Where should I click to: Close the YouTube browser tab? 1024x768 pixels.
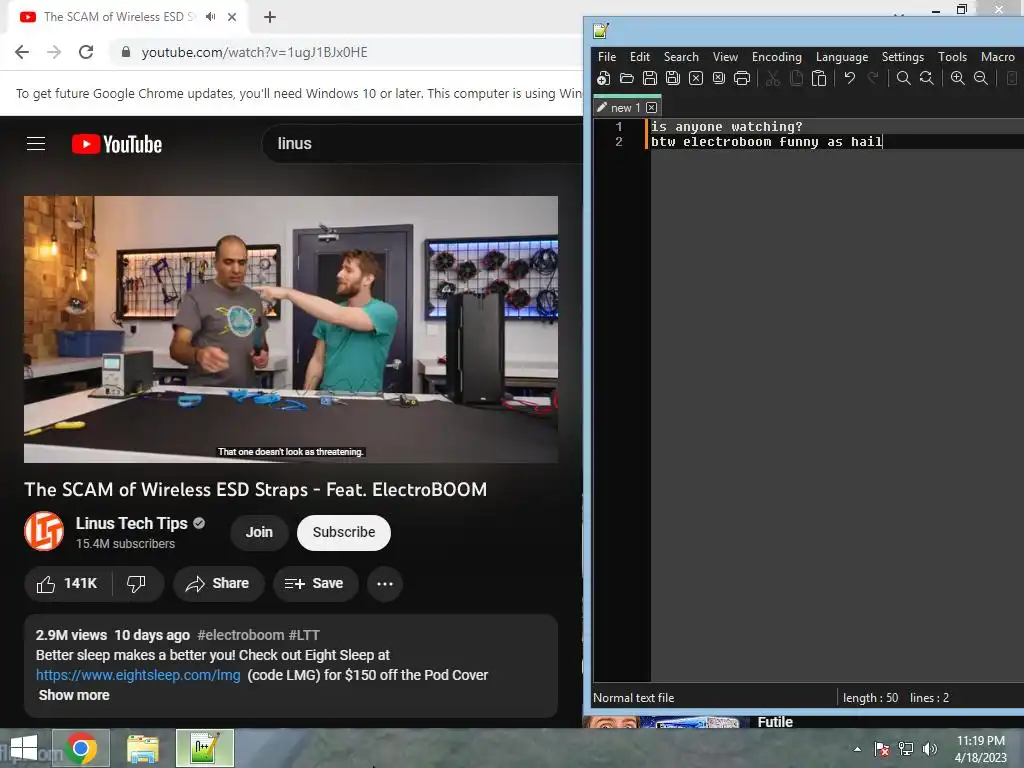coord(232,17)
